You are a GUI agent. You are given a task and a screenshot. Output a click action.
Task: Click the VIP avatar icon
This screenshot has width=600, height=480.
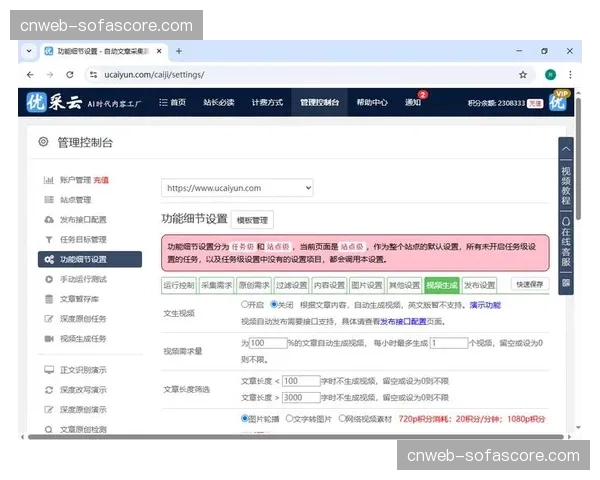(558, 102)
